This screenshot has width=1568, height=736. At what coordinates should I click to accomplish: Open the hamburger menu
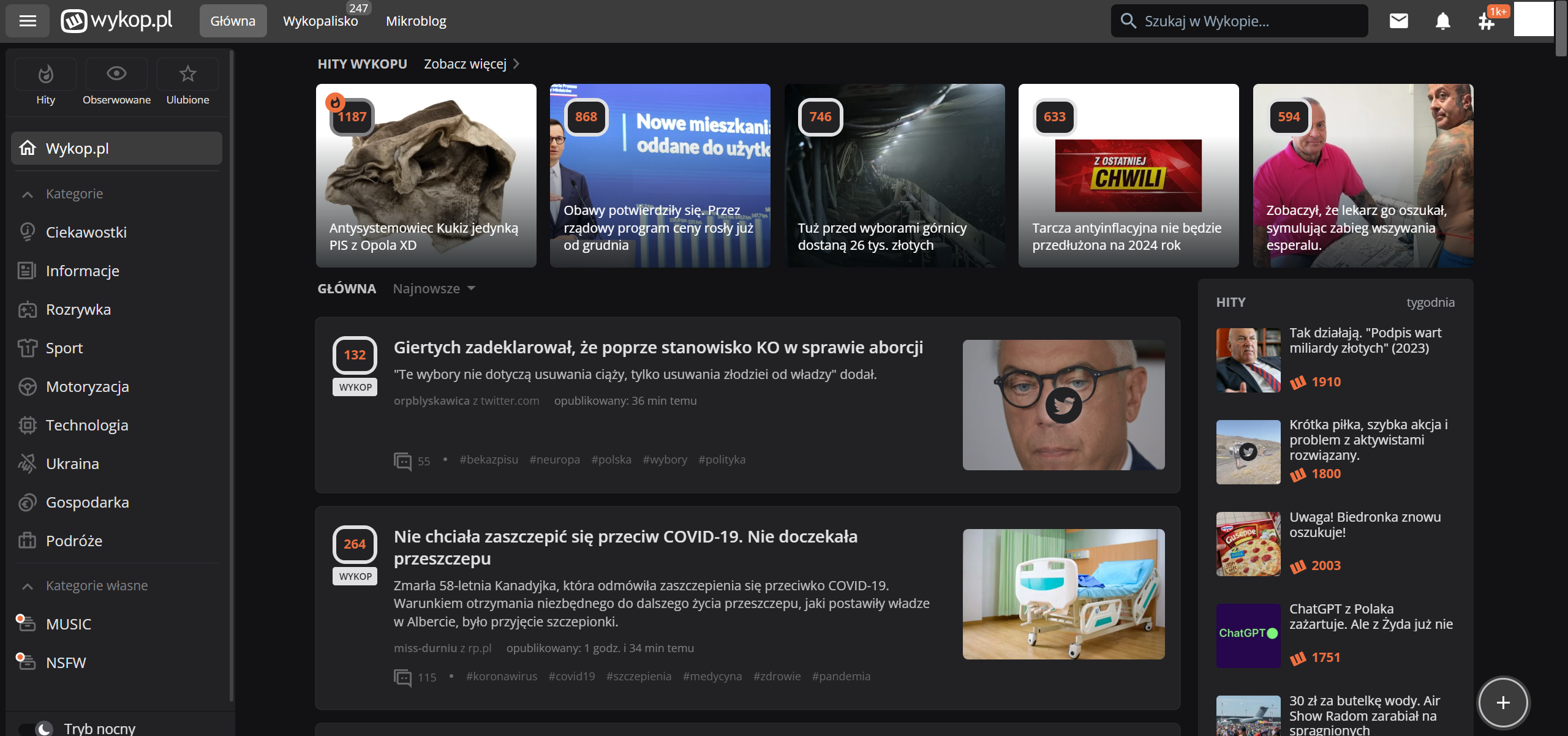28,21
